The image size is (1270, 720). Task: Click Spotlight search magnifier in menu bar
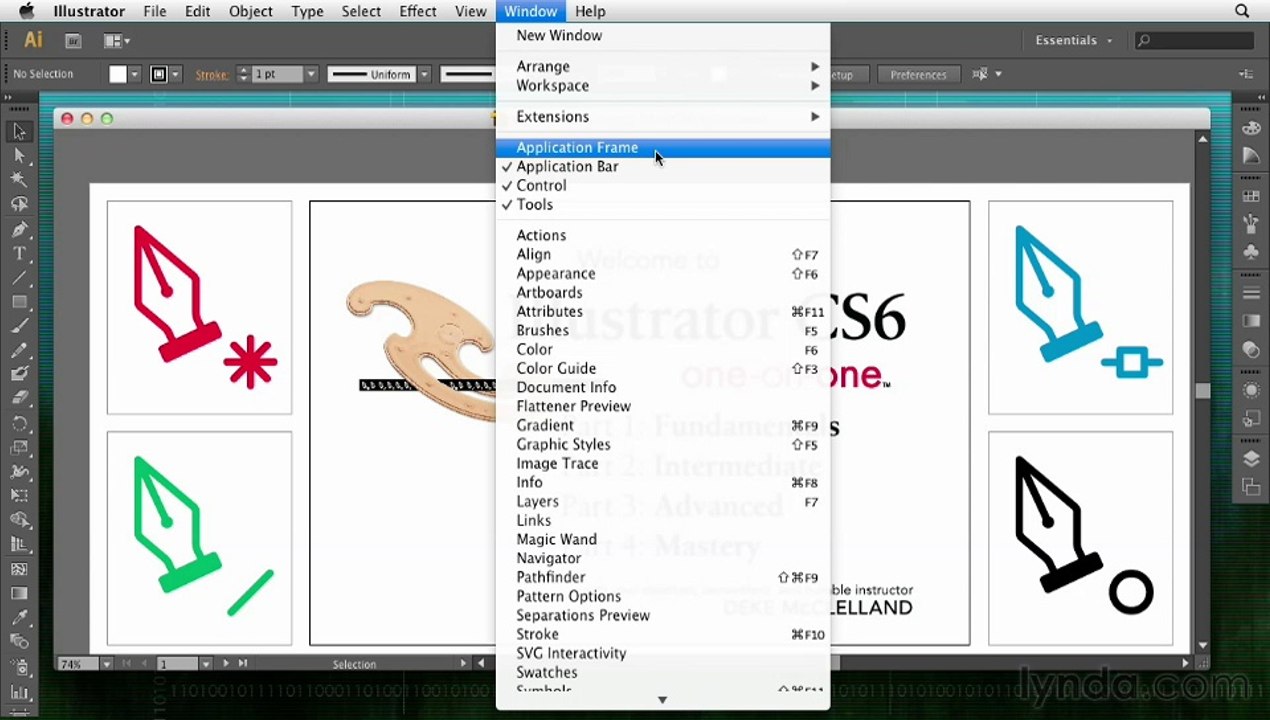click(x=1242, y=11)
